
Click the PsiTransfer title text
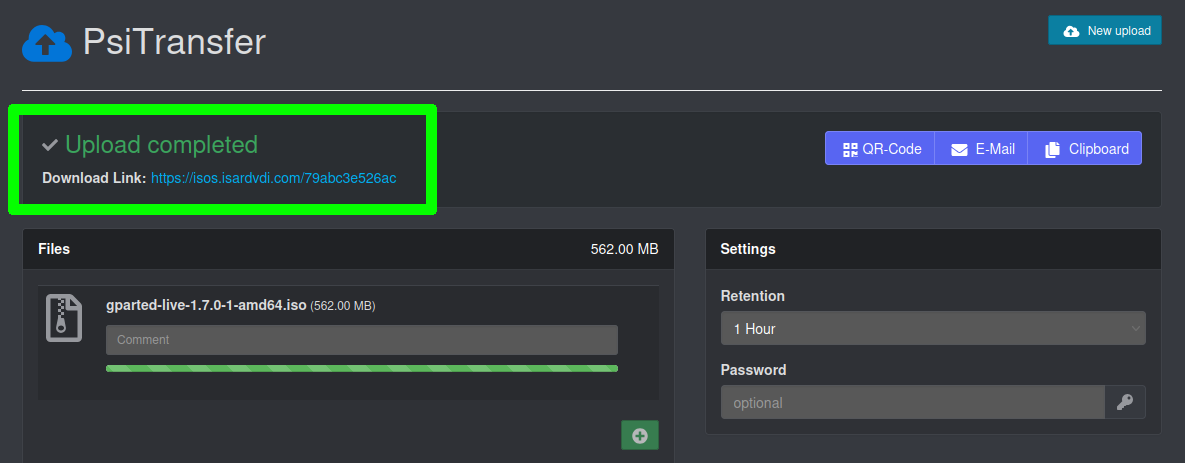[174, 42]
